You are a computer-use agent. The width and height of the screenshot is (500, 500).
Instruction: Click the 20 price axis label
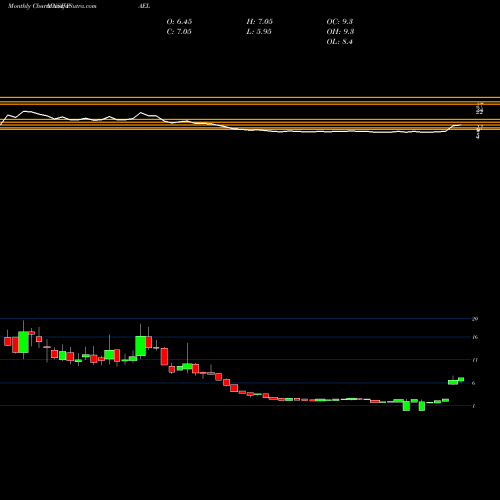[x=475, y=319]
